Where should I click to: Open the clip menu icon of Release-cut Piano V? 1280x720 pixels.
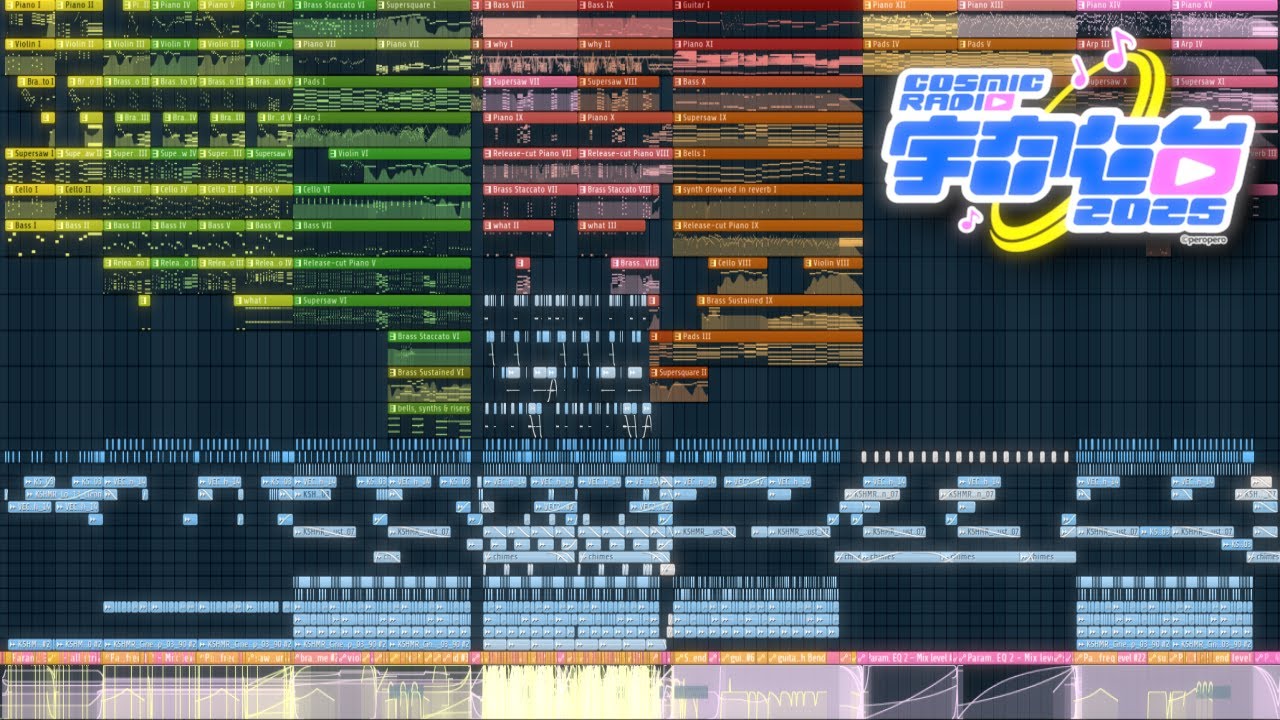point(298,263)
